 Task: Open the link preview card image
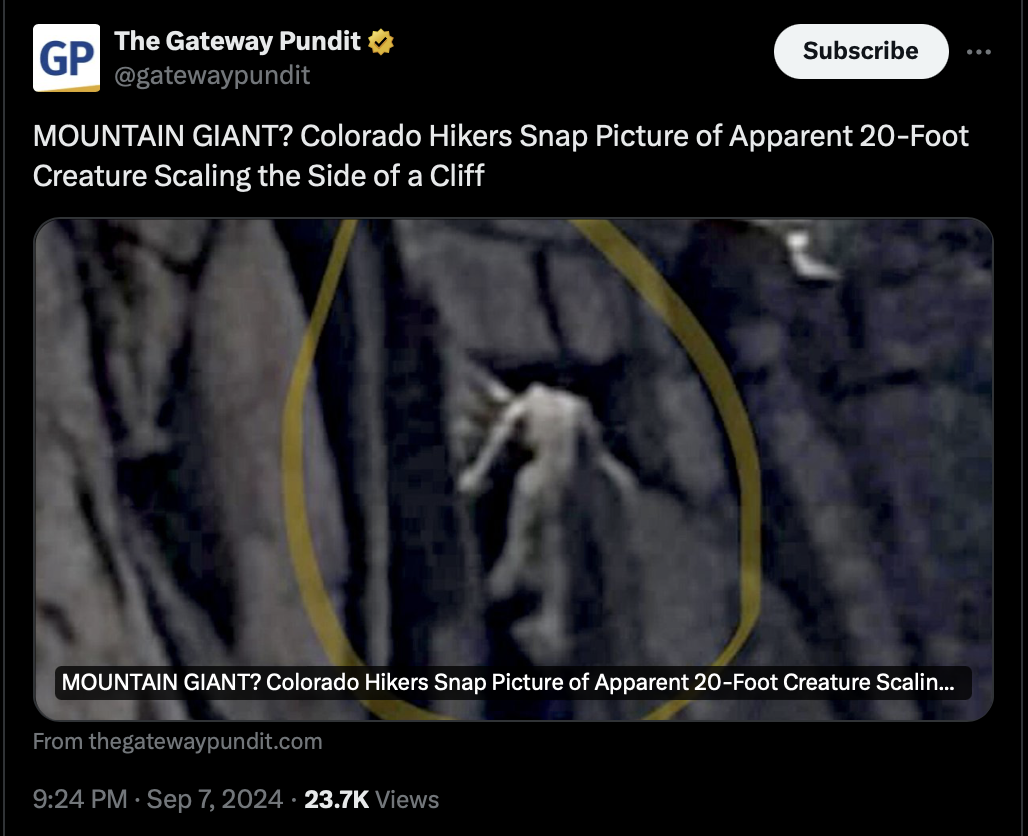(513, 469)
